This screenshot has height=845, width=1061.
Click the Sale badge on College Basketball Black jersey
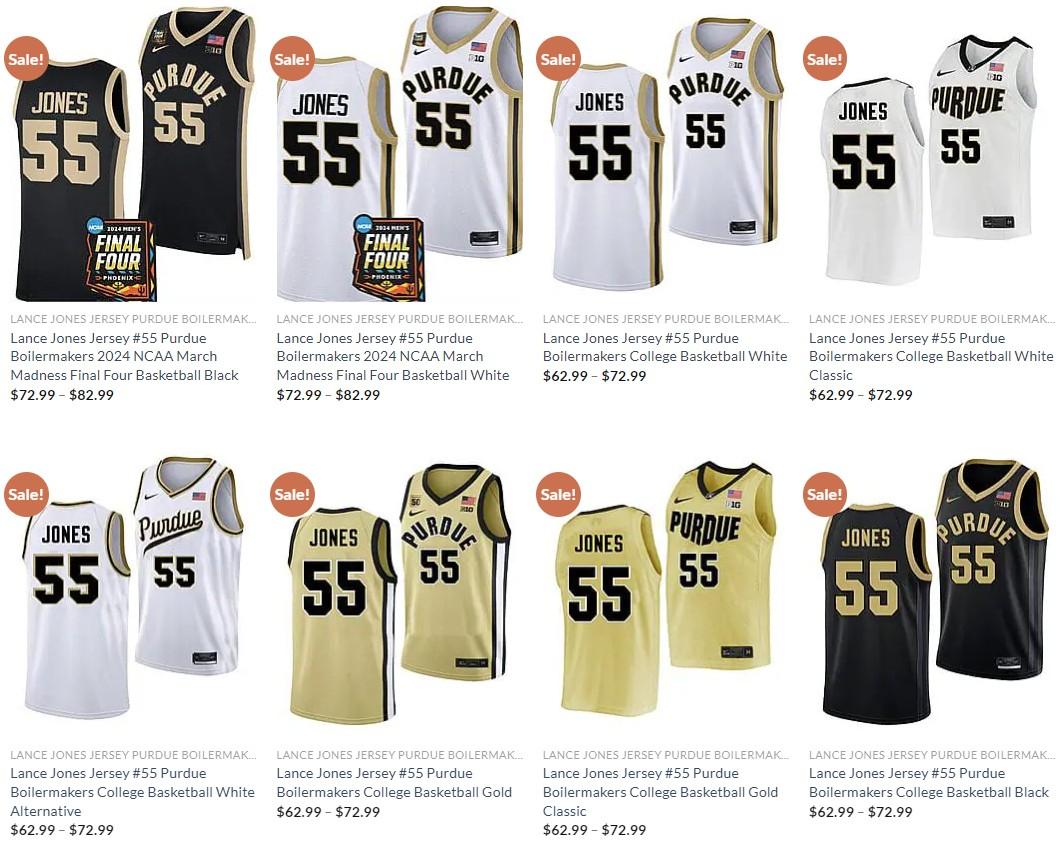pyautogui.click(x=824, y=495)
